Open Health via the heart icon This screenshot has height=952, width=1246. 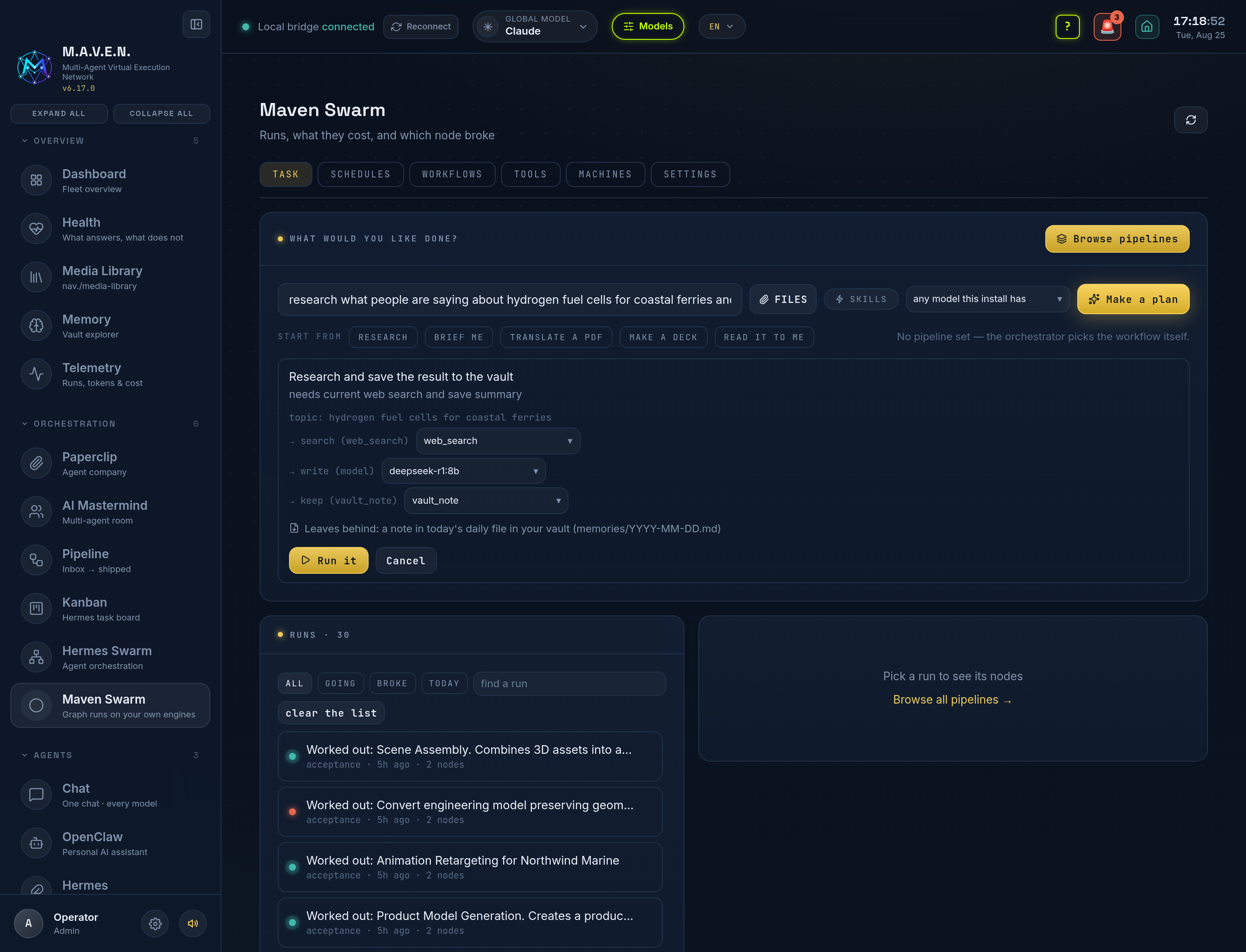(x=36, y=228)
